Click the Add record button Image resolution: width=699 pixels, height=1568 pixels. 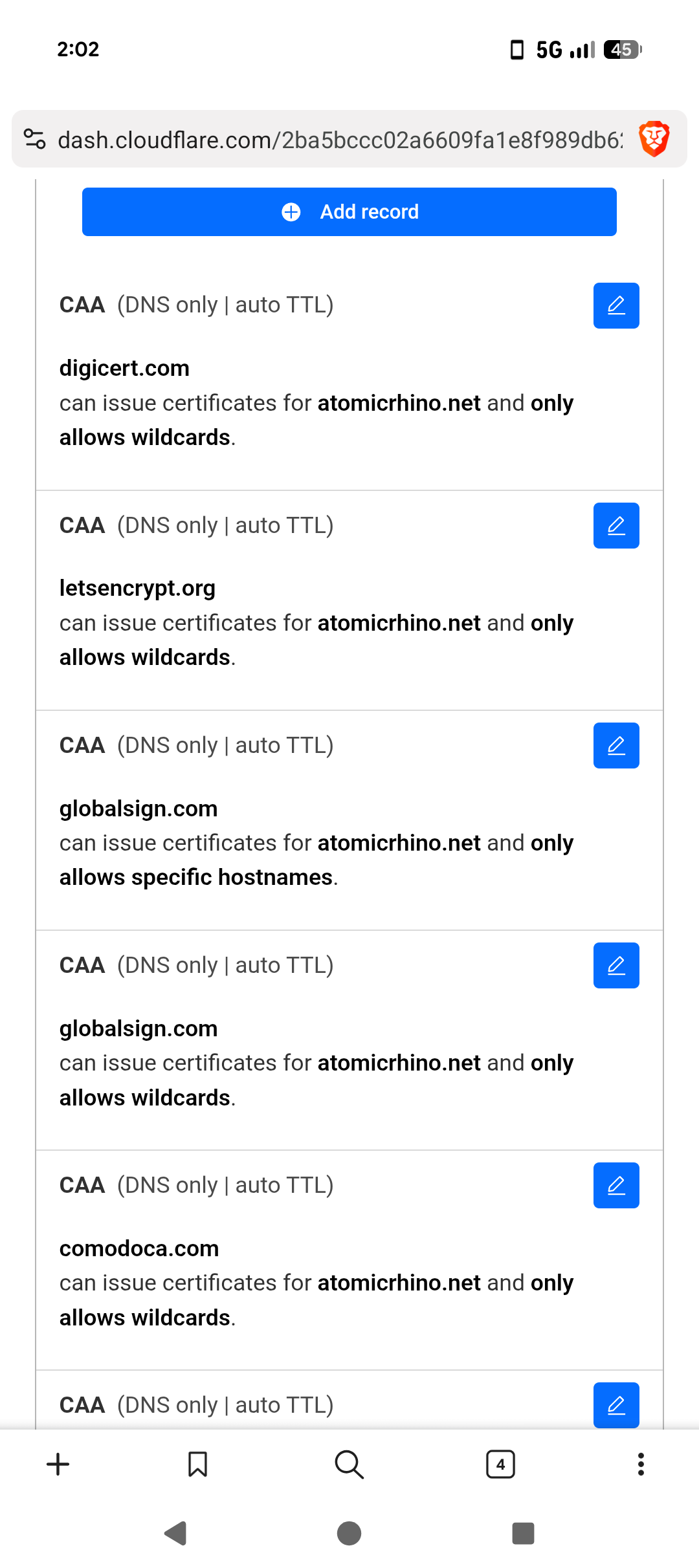[x=349, y=212]
